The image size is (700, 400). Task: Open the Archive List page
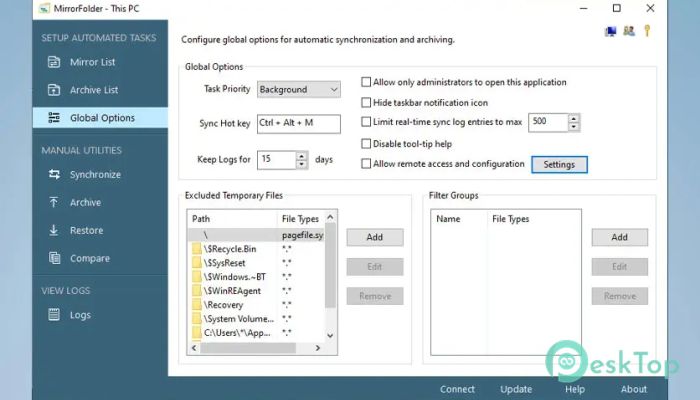[x=94, y=90]
